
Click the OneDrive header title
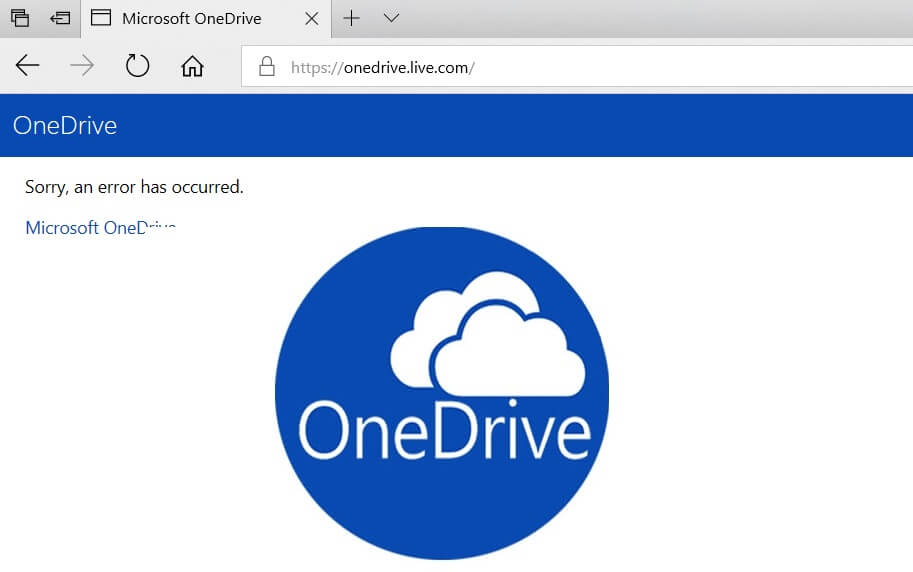coord(65,126)
